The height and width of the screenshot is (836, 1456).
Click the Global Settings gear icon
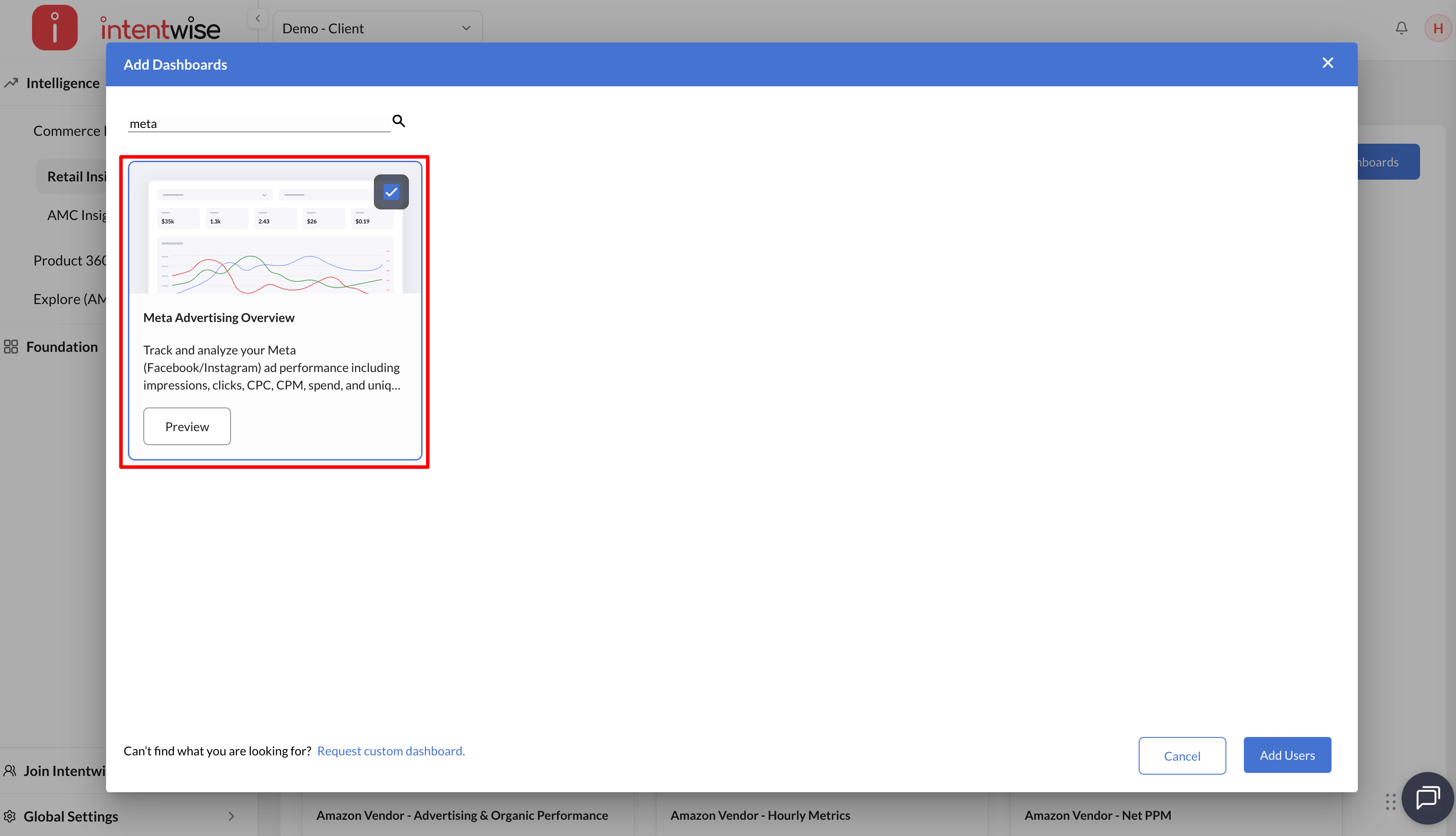click(10, 816)
